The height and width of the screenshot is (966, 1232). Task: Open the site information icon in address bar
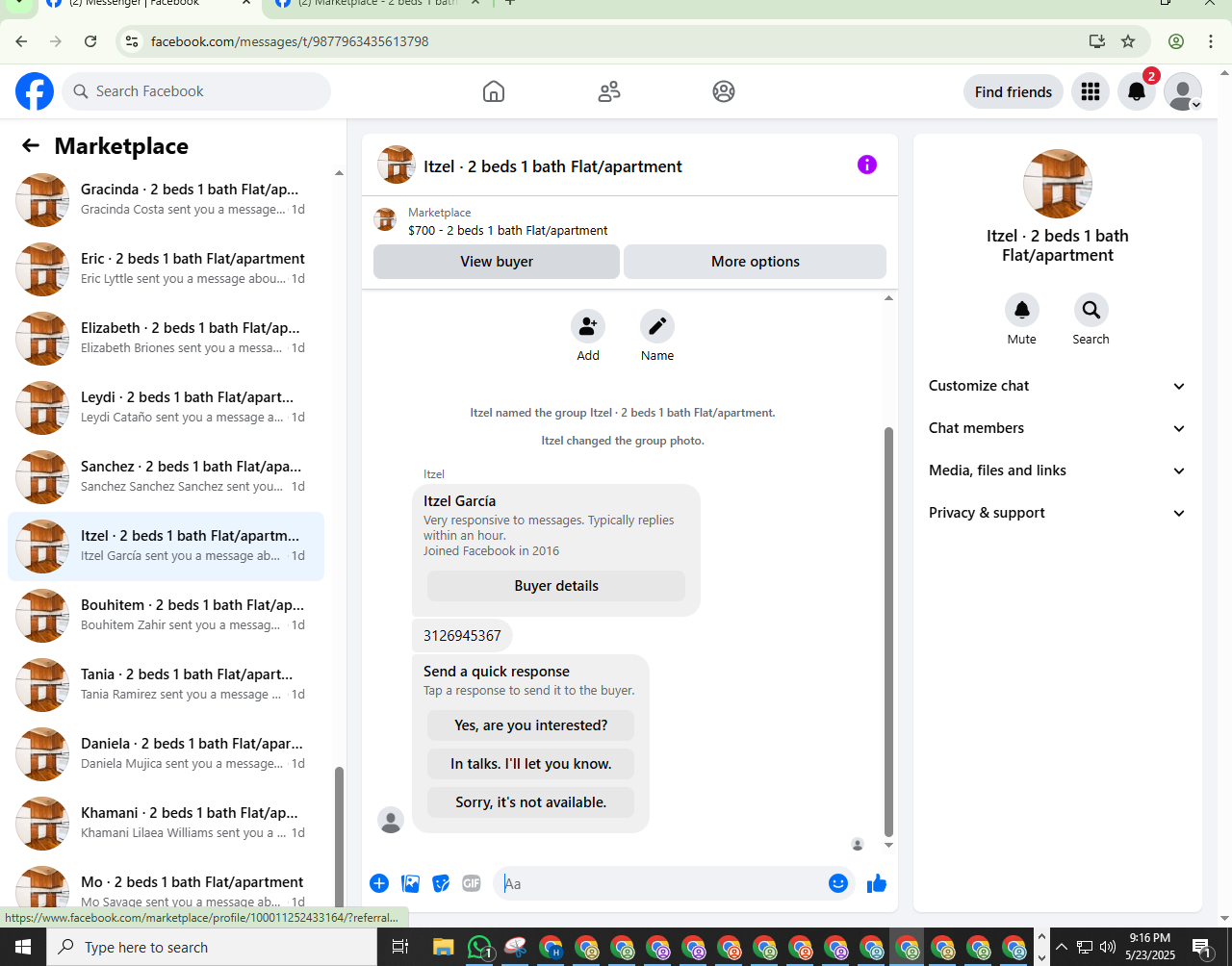[133, 41]
